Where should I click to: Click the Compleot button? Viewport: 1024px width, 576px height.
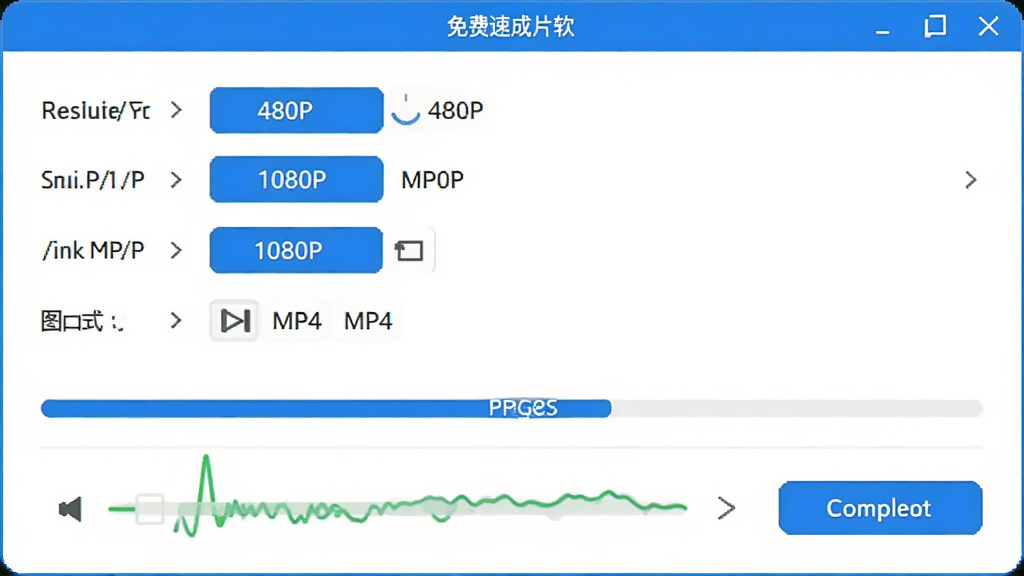click(x=880, y=508)
